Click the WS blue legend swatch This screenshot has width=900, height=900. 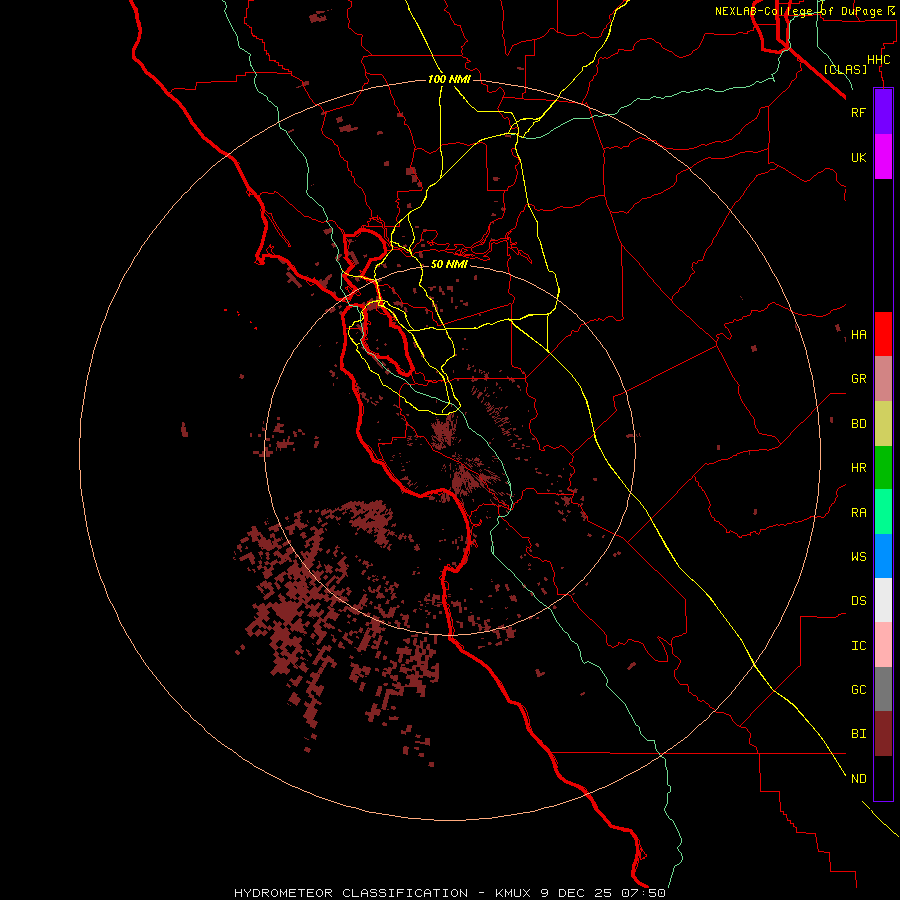883,556
